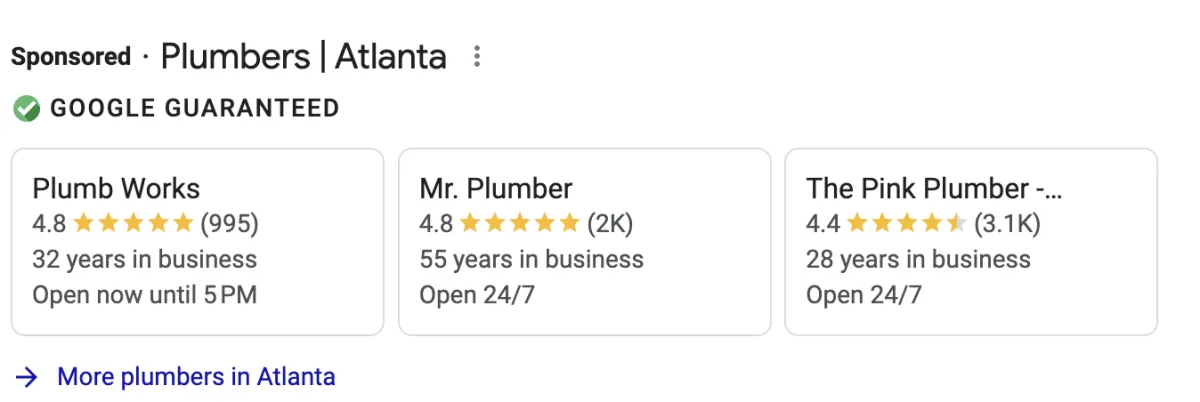Click the arrow icon before More plumbers
The image size is (1200, 402).
[x=29, y=377]
